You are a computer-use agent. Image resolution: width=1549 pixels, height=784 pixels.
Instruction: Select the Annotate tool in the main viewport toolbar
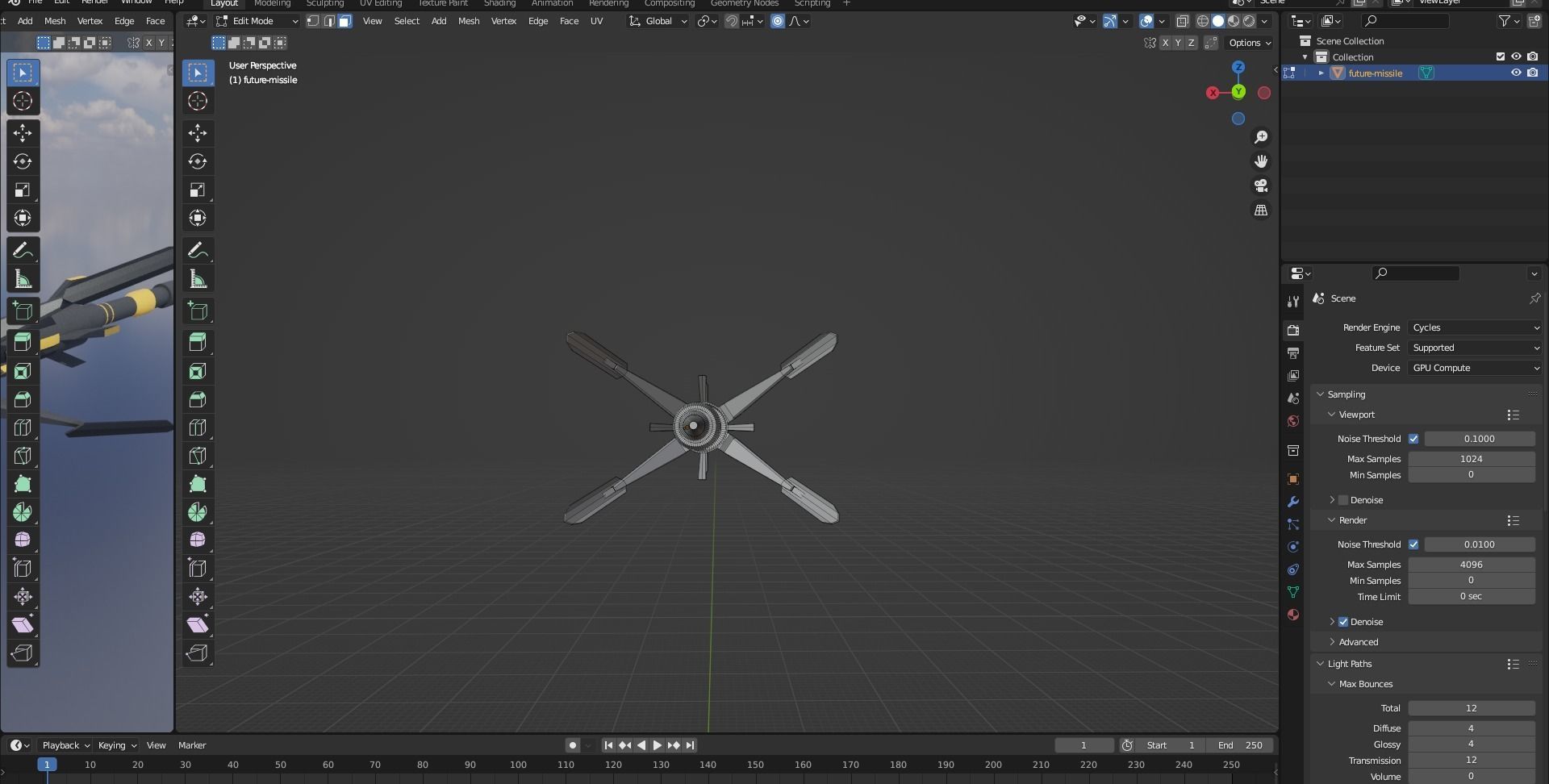tap(198, 251)
